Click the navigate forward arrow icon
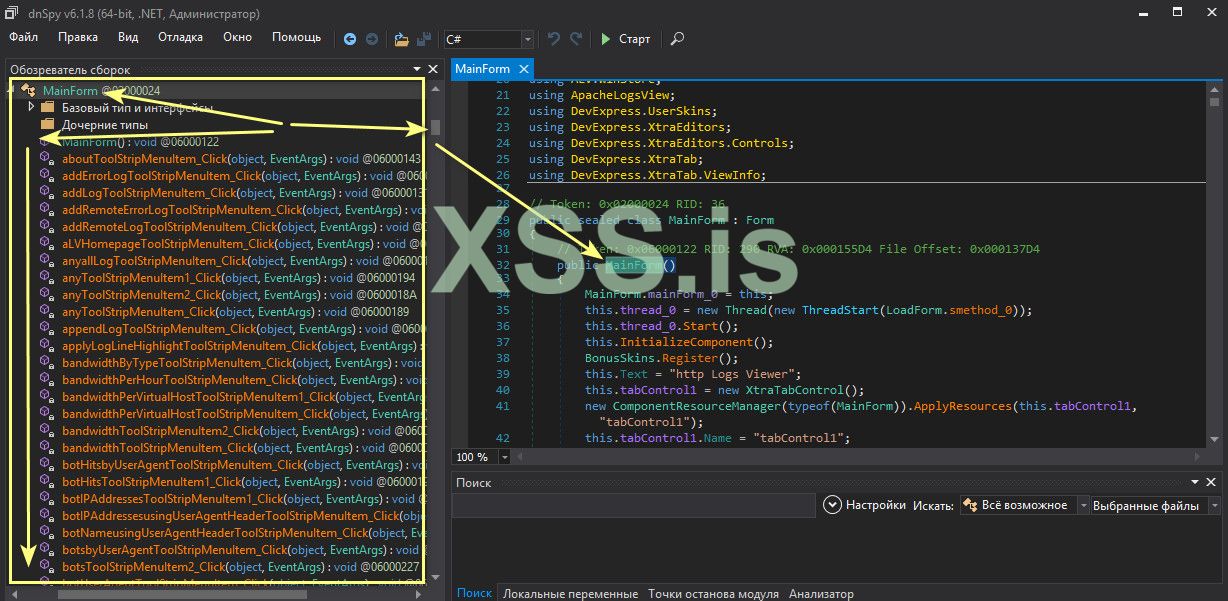1228x601 pixels. coord(372,39)
